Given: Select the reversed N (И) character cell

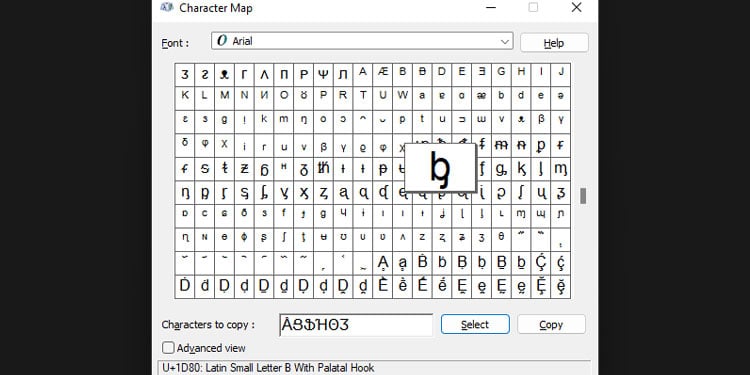Looking at the screenshot, I should pyautogui.click(x=264, y=98).
